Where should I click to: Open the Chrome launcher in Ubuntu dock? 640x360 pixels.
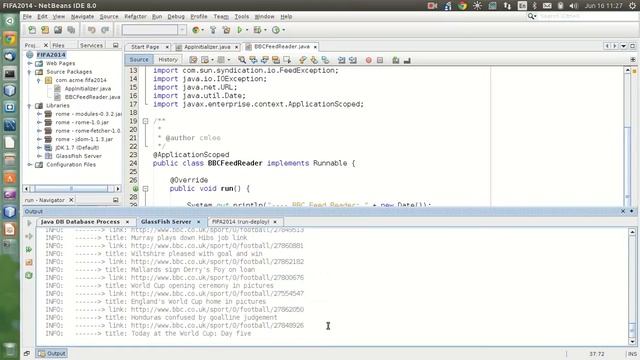tap(10, 39)
